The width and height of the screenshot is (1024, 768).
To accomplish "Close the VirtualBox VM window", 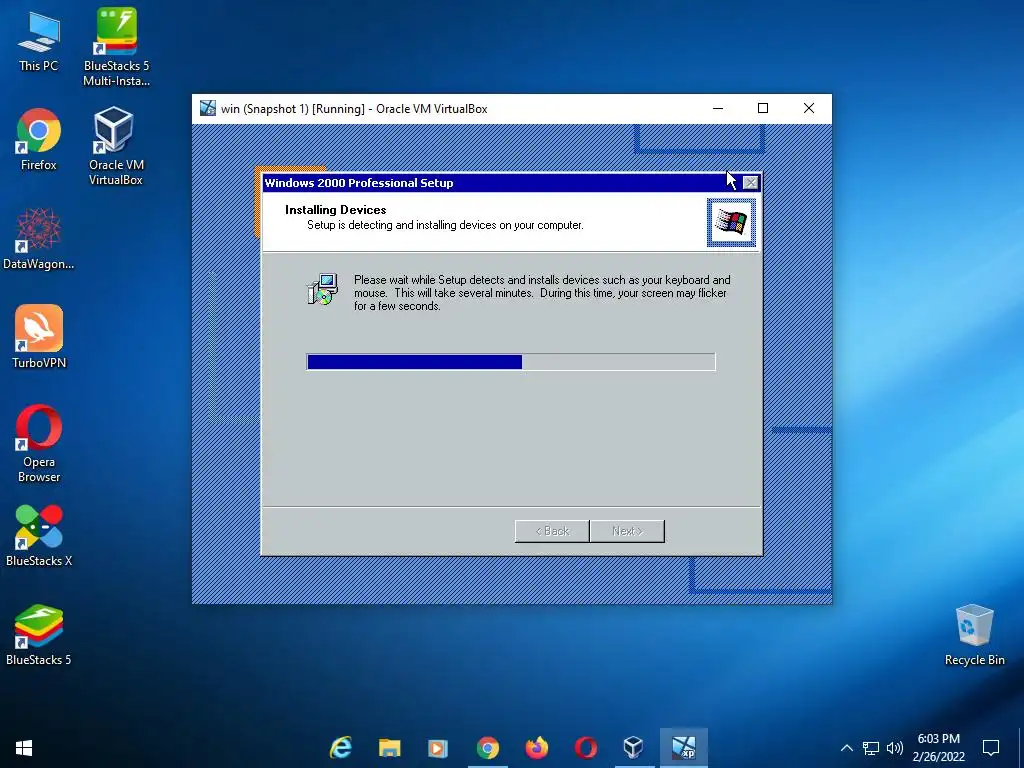I will coord(808,108).
